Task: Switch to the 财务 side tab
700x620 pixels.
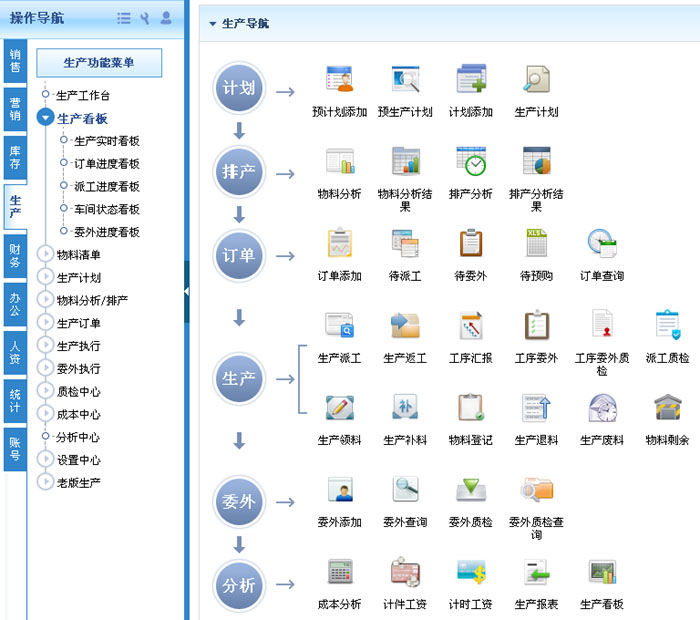Action: click(15, 256)
